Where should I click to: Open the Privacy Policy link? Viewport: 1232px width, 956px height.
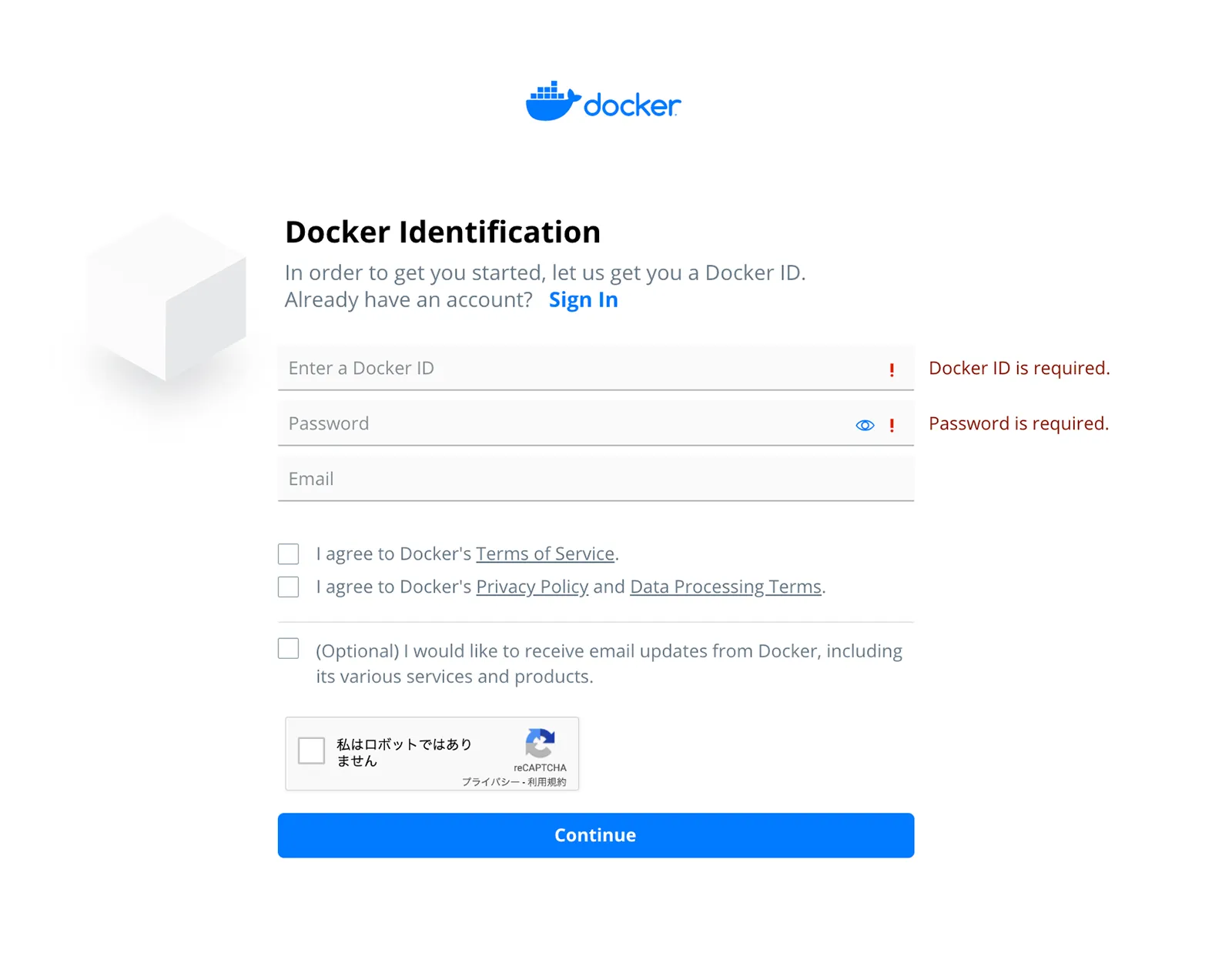532,587
